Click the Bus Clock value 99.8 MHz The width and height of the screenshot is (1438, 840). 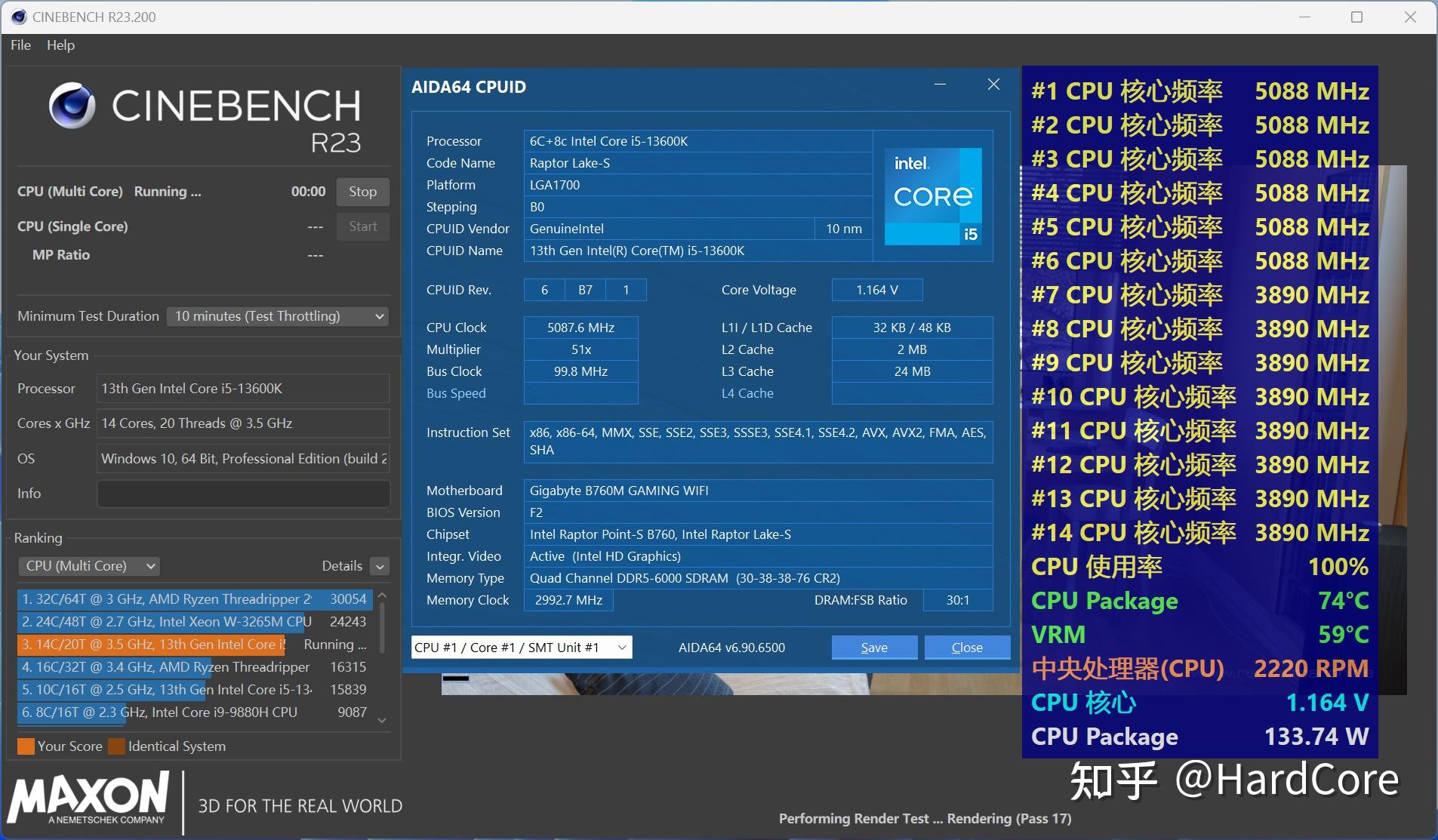pos(580,371)
